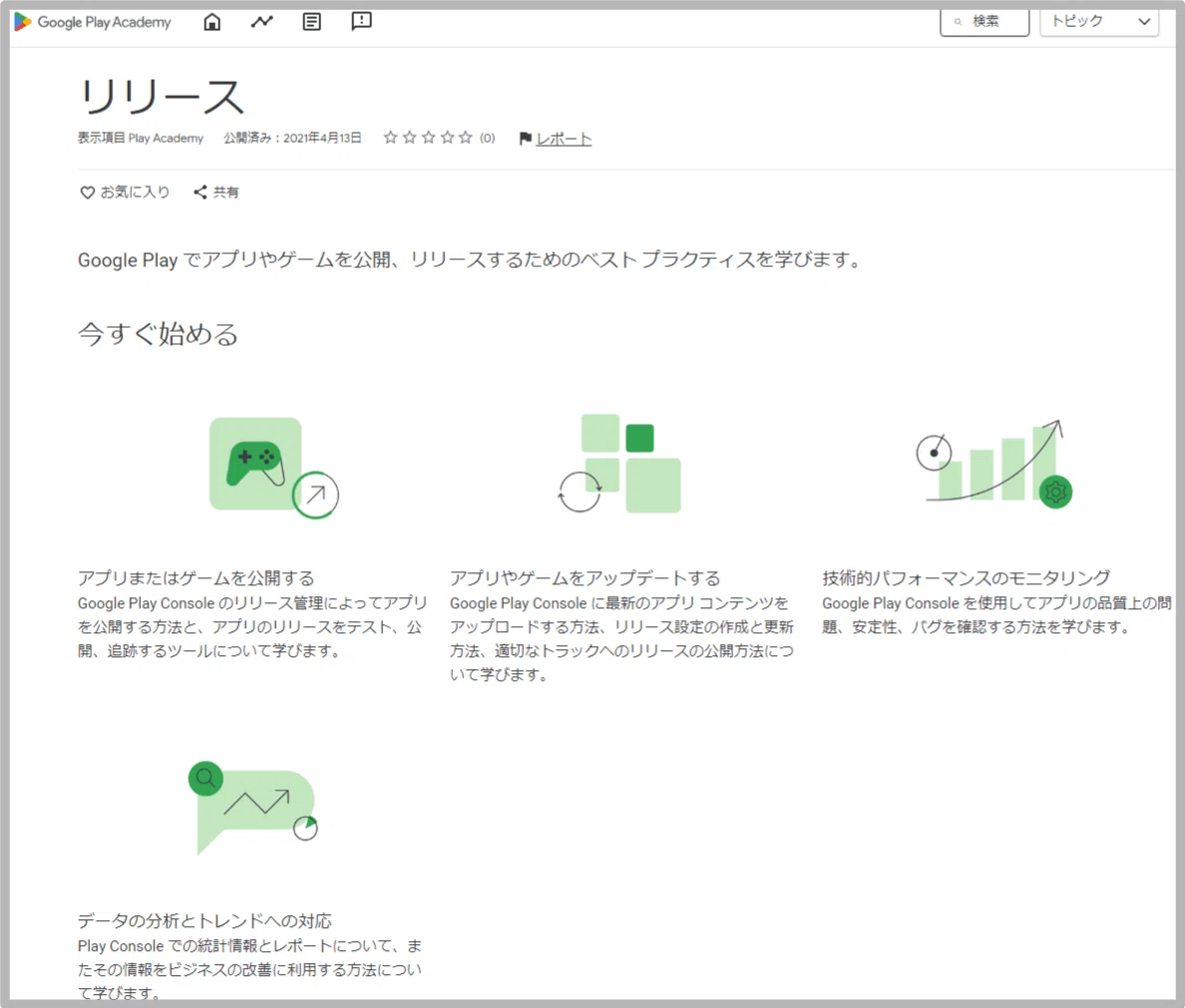Open the trending chart icon in navigation
This screenshot has width=1185, height=1008.
click(x=261, y=22)
